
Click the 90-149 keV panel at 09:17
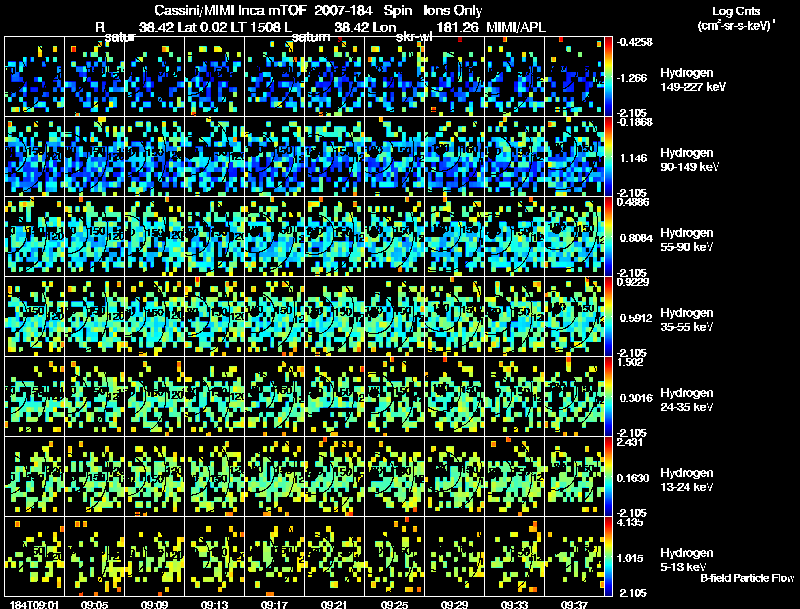tap(274, 157)
